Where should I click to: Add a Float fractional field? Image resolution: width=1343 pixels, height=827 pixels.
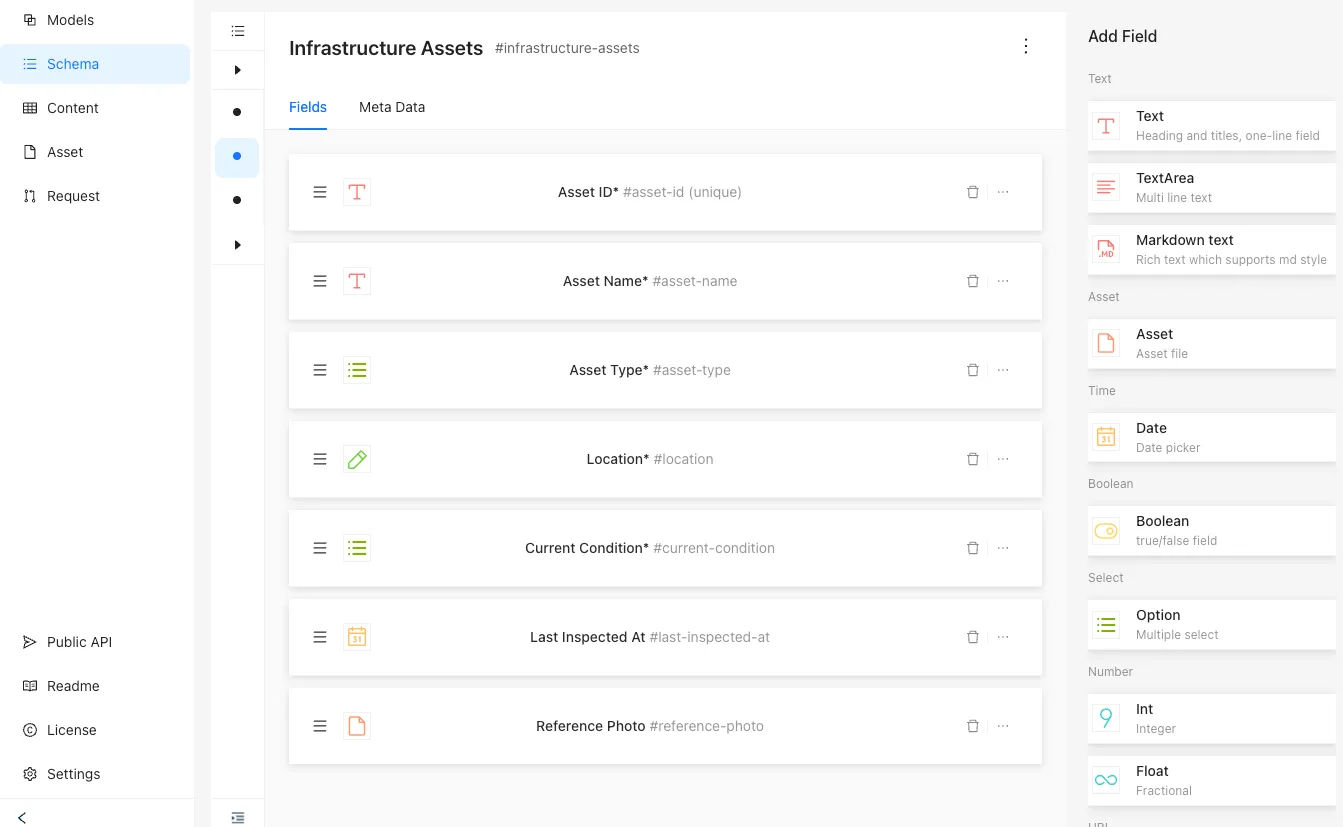[x=1212, y=781]
